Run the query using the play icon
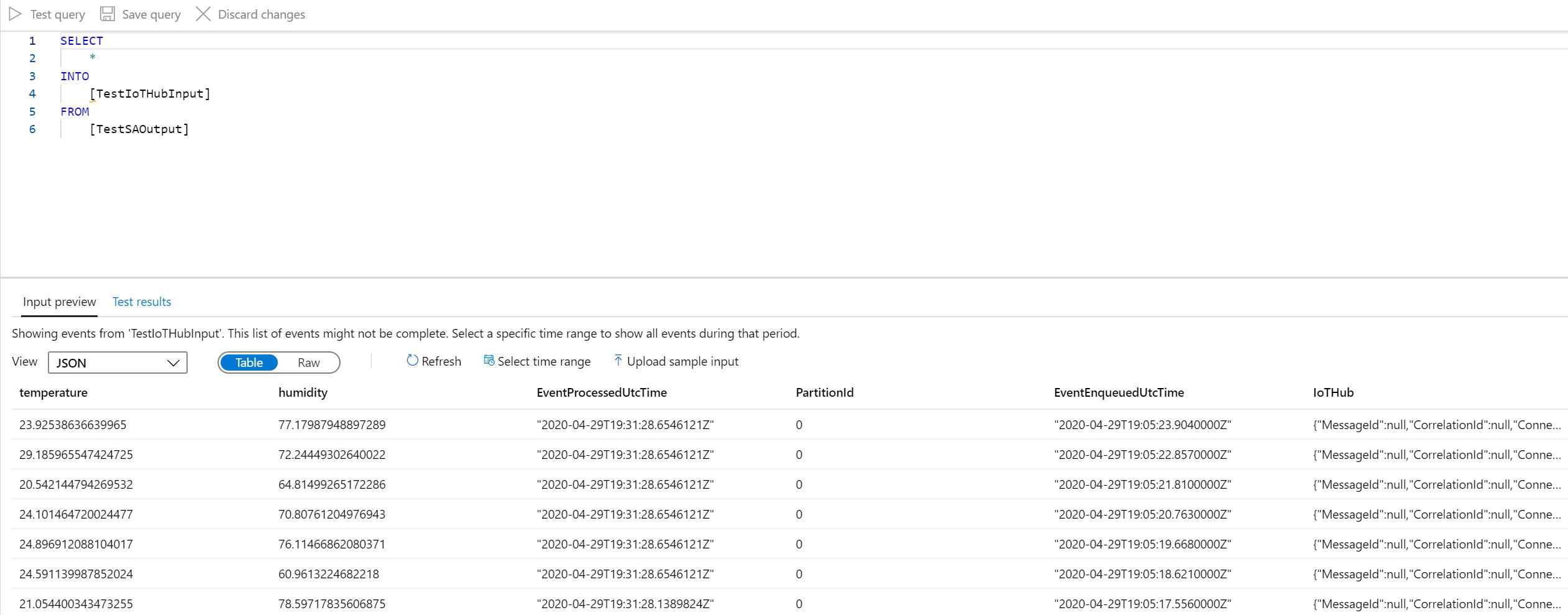Image resolution: width=1568 pixels, height=615 pixels. click(x=16, y=14)
